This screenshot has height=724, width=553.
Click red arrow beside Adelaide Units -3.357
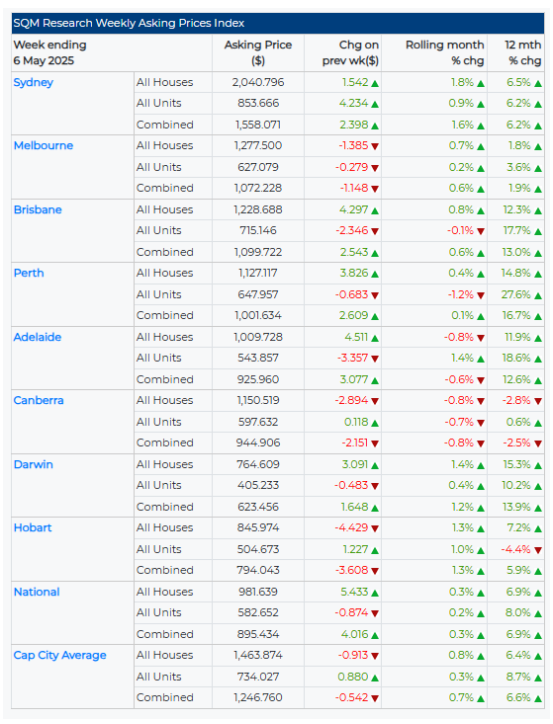375,359
